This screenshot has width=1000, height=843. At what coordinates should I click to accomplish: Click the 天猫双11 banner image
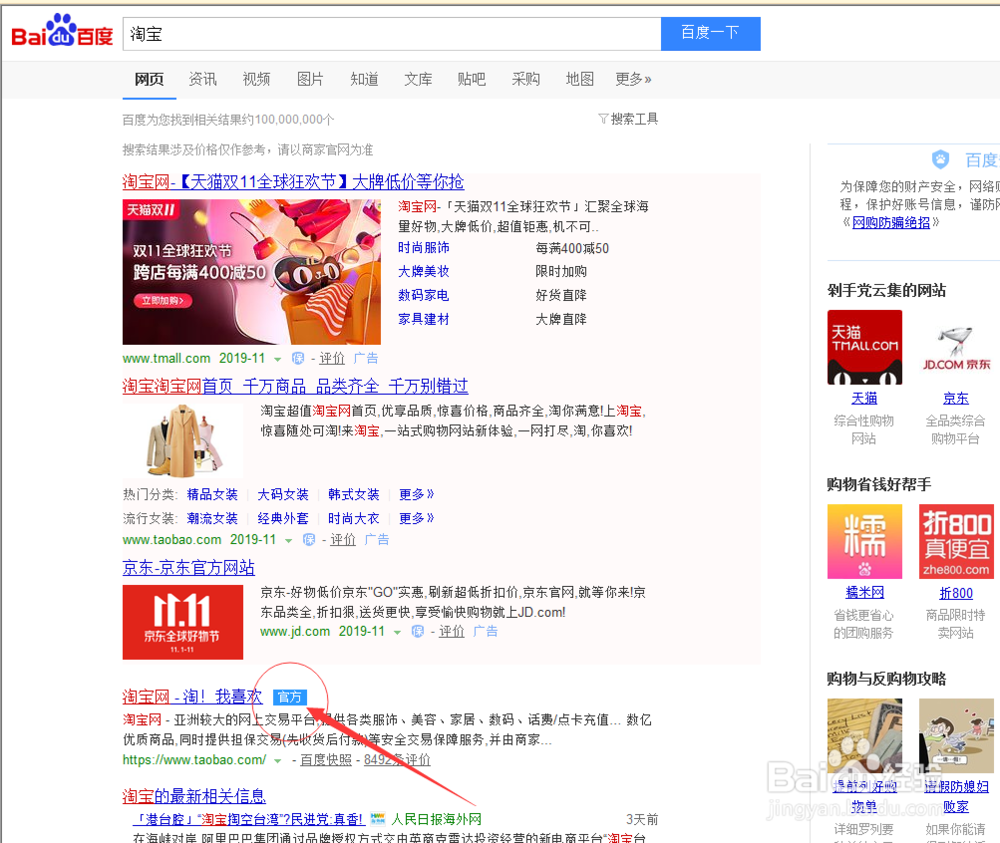251,272
